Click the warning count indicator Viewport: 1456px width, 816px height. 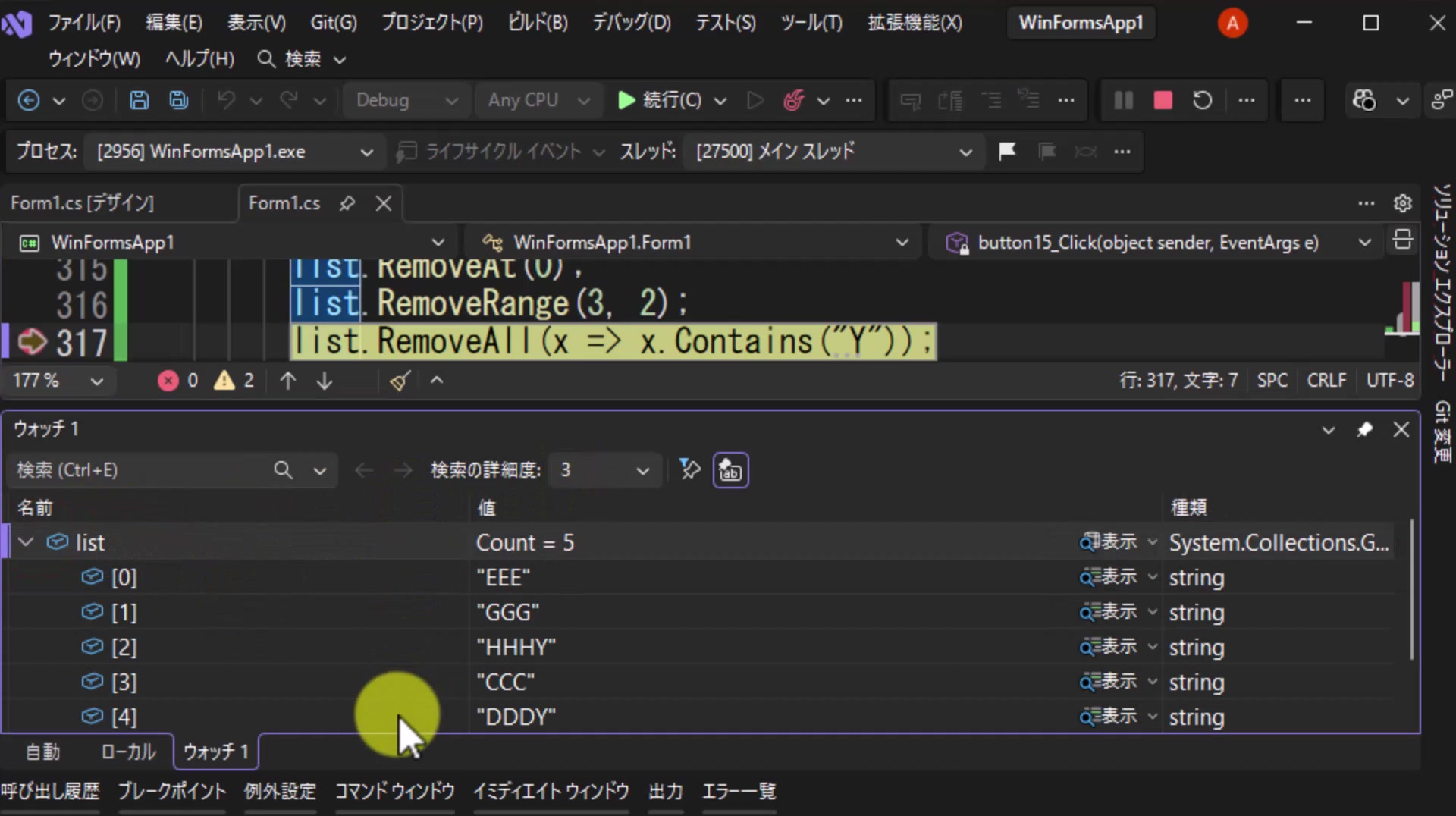pos(234,380)
